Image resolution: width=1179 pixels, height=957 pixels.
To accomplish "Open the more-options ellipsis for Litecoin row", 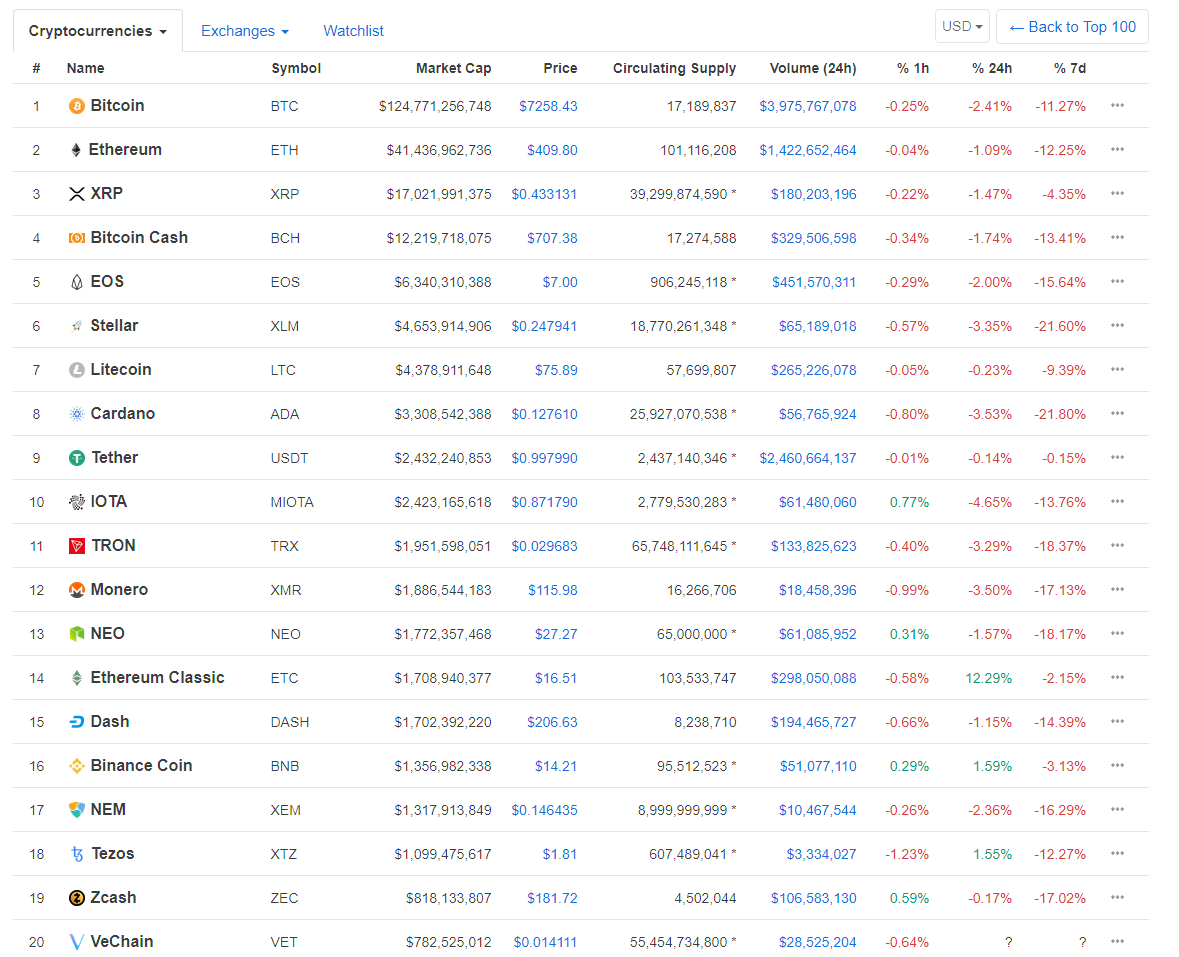I will point(1117,369).
